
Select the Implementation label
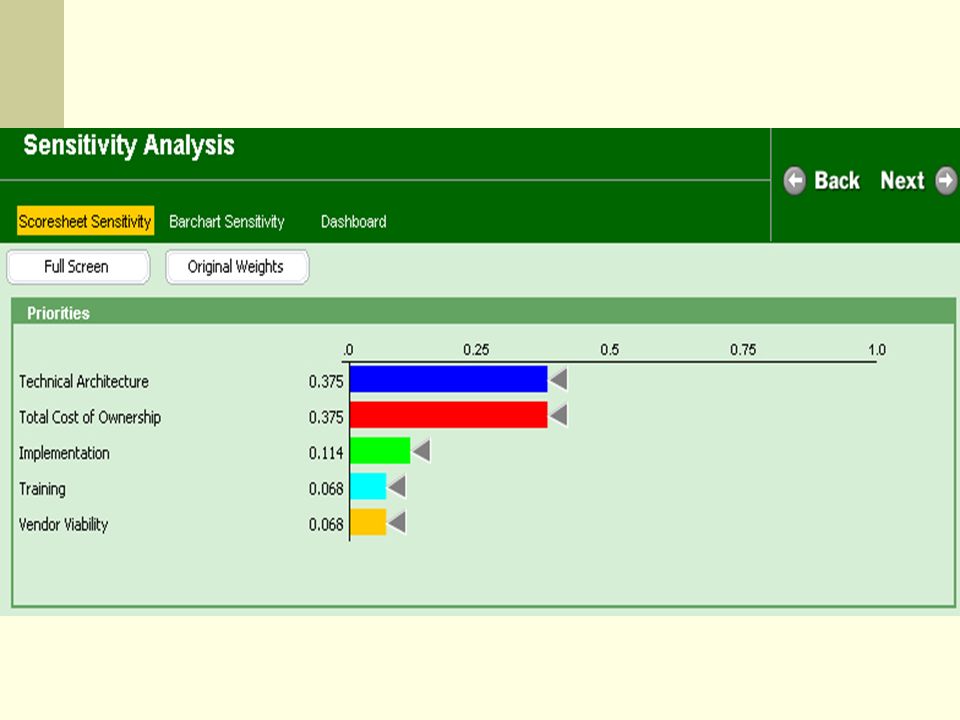(x=64, y=453)
